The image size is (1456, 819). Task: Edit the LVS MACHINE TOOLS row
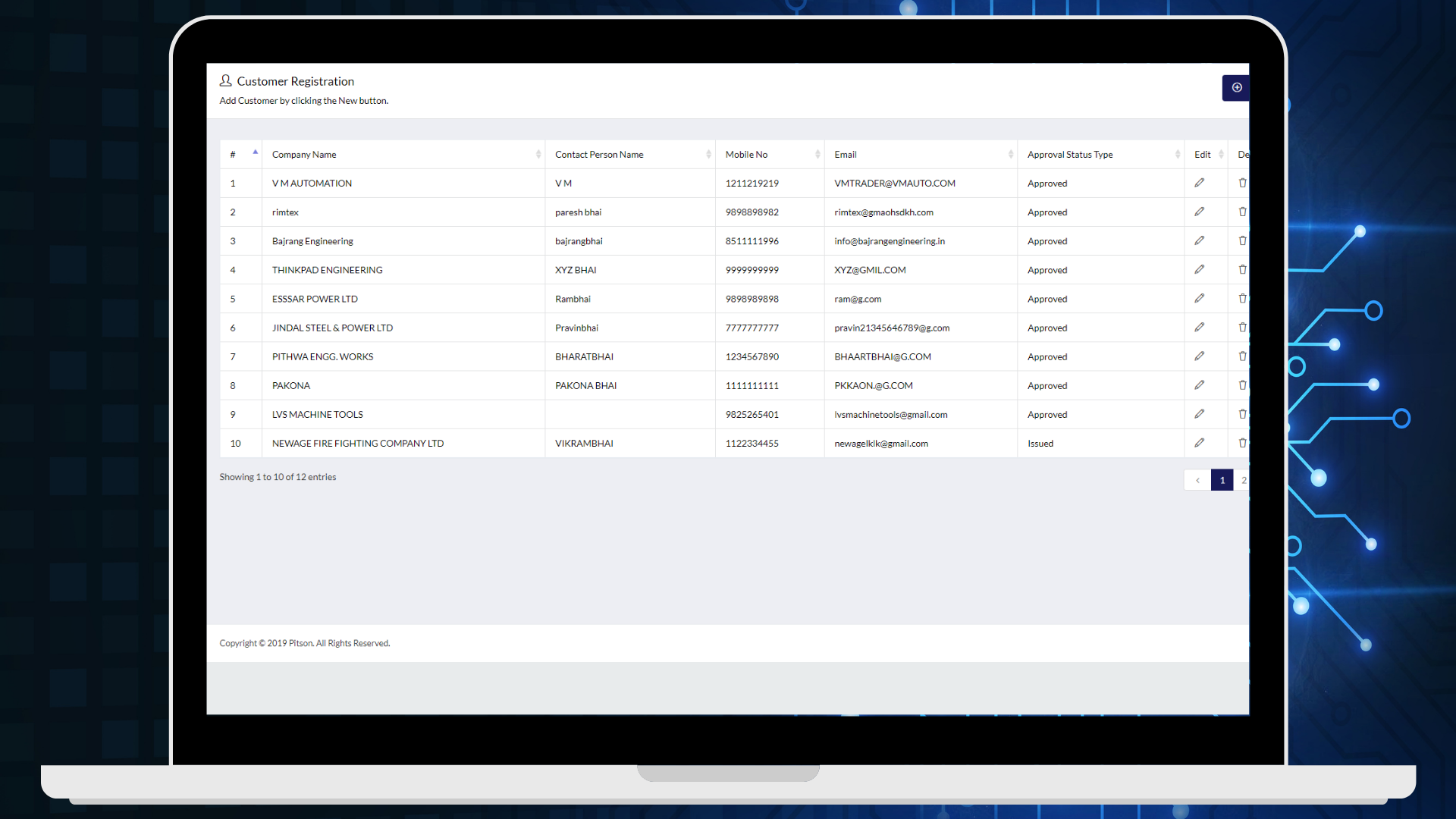(1199, 413)
